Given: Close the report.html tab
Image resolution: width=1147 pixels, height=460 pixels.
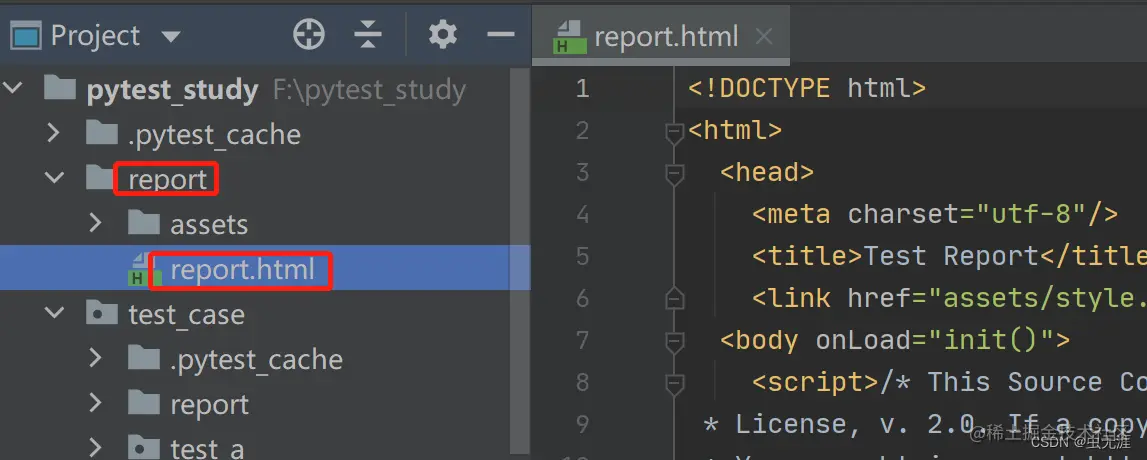Looking at the screenshot, I should pos(764,37).
